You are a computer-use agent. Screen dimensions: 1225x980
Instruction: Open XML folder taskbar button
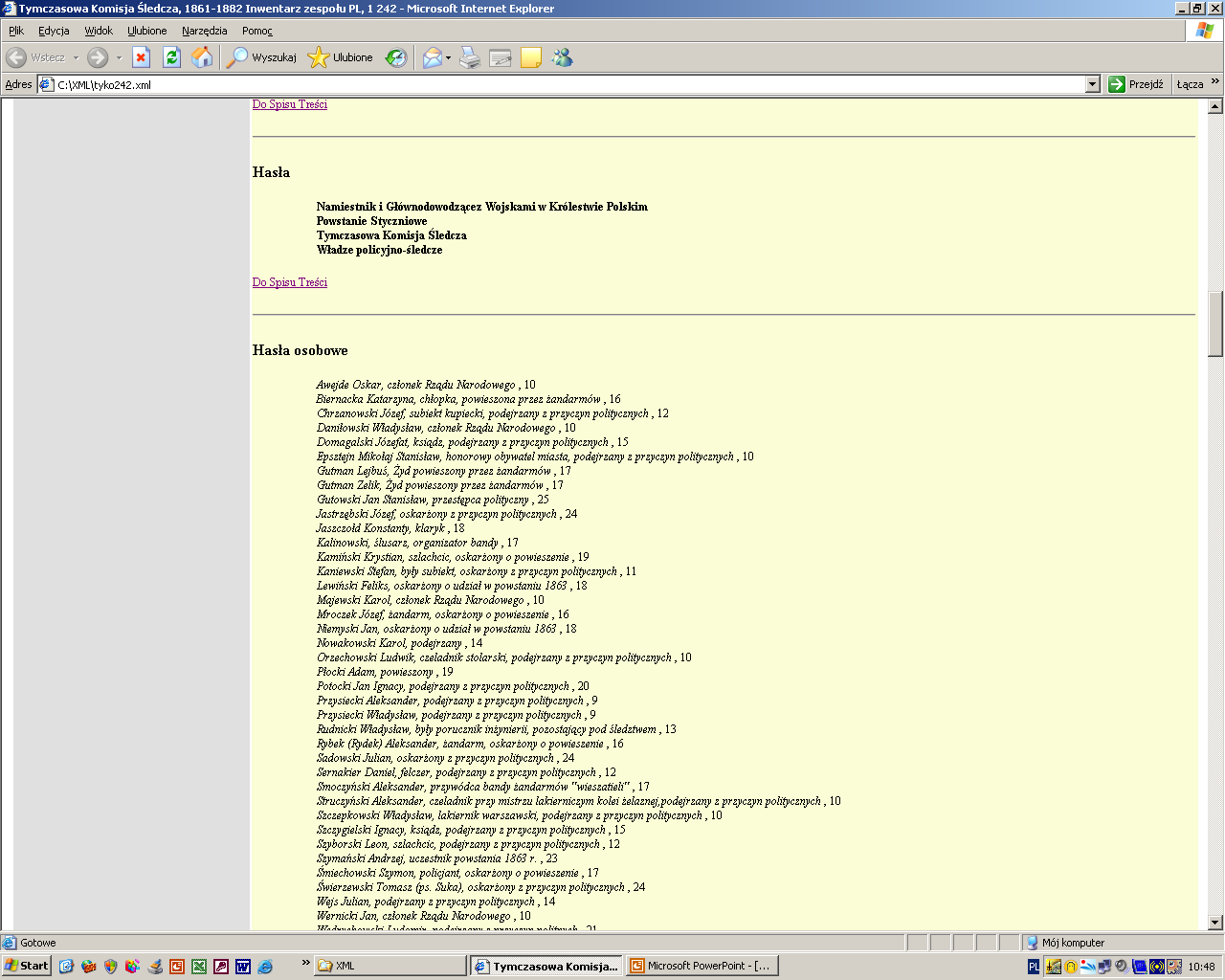tap(390, 966)
